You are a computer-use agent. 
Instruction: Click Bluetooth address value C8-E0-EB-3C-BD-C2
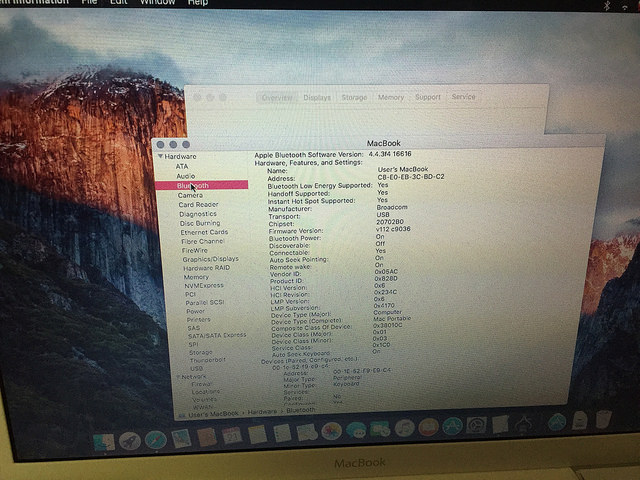coord(411,177)
